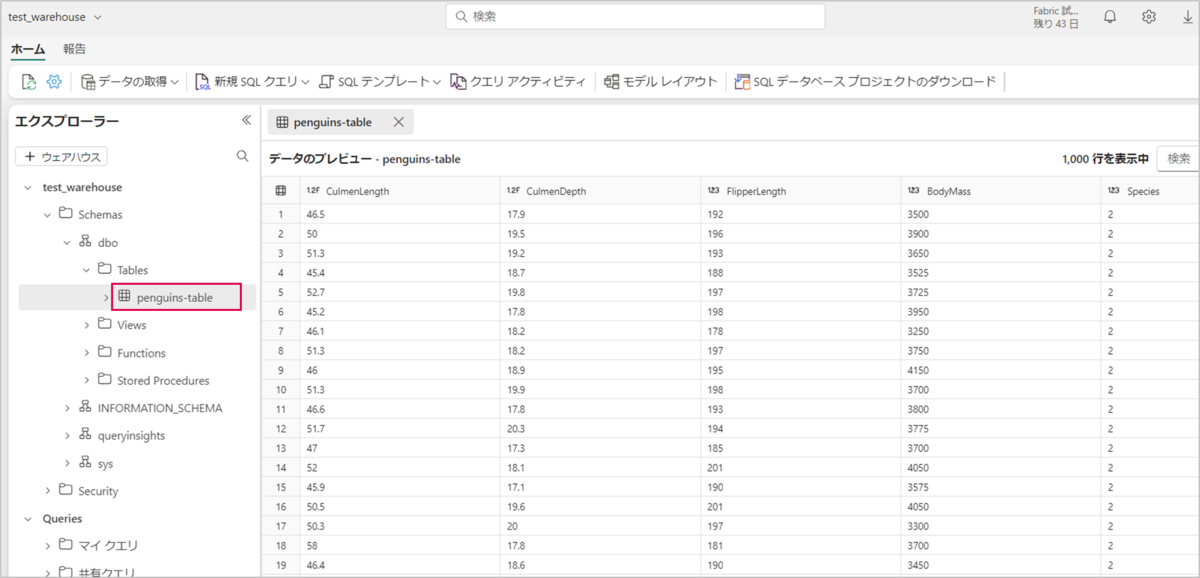Viewport: 1200px width, 578px height.
Task: Click the blue gear settings icon in toolbar
Action: tap(55, 82)
